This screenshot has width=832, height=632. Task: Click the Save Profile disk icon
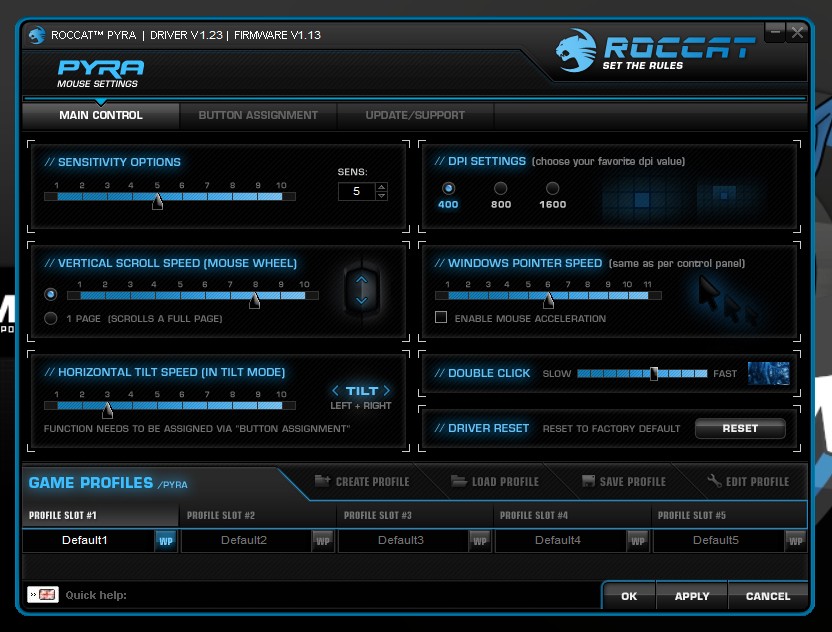coord(588,481)
